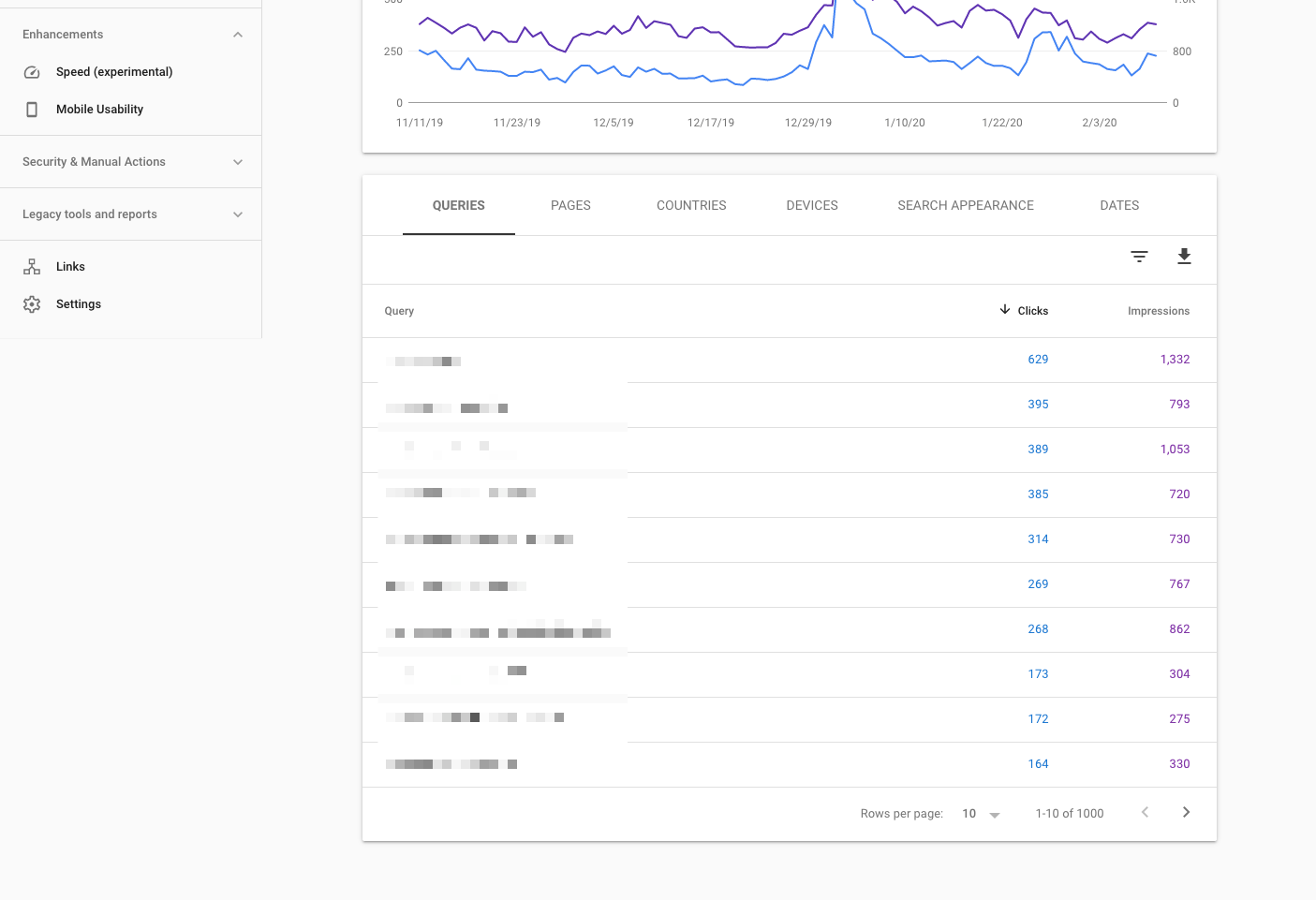
Task: Click the 629 clicks value link
Action: [x=1038, y=360]
